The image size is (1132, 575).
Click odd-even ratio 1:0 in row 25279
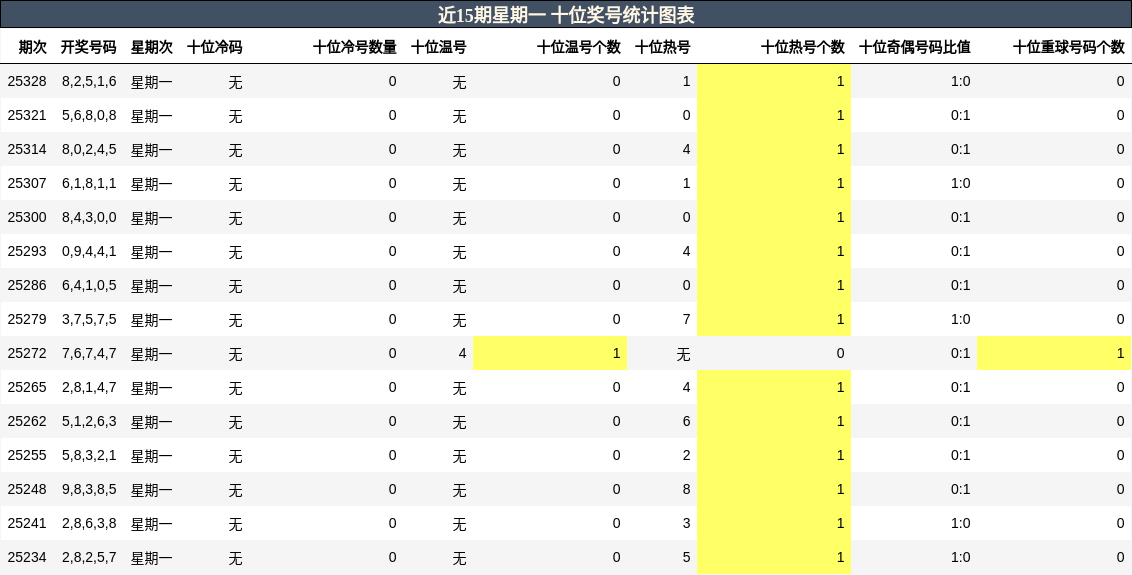point(960,319)
